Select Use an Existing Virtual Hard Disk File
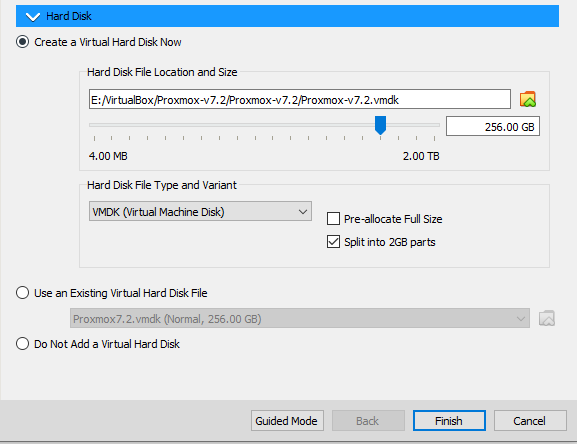The image size is (577, 444). pyautogui.click(x=22, y=293)
